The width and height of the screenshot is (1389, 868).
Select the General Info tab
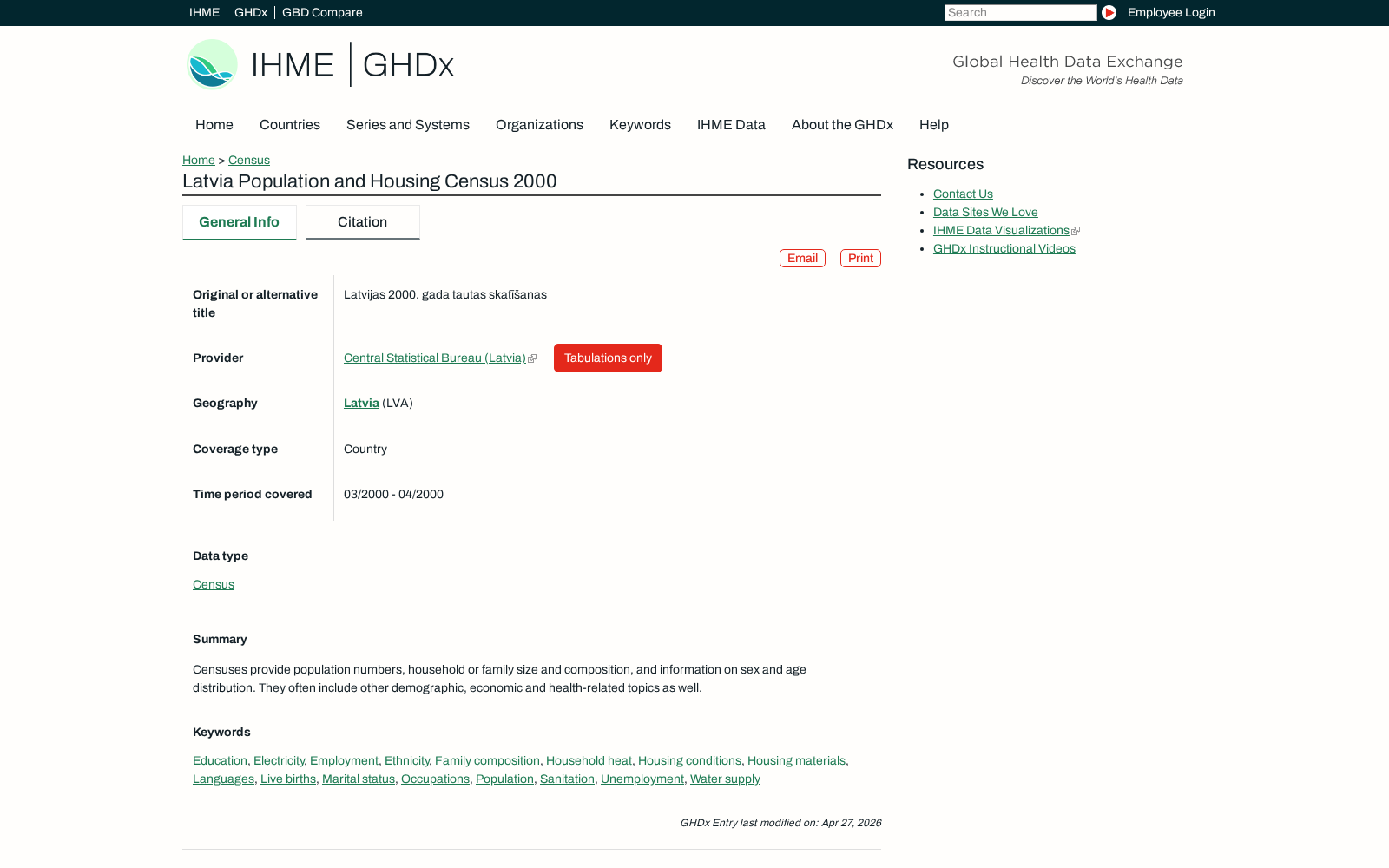point(240,222)
